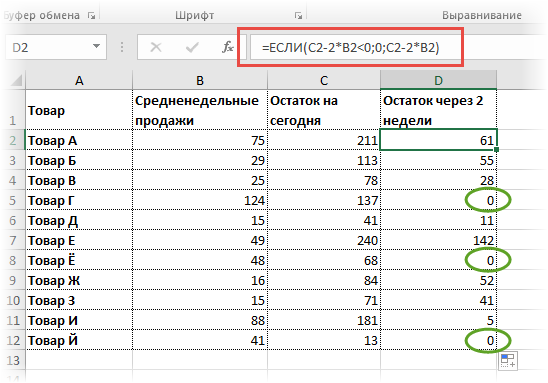The image size is (548, 383).
Task: Select the cell 'Товар И'
Action: click(79, 320)
